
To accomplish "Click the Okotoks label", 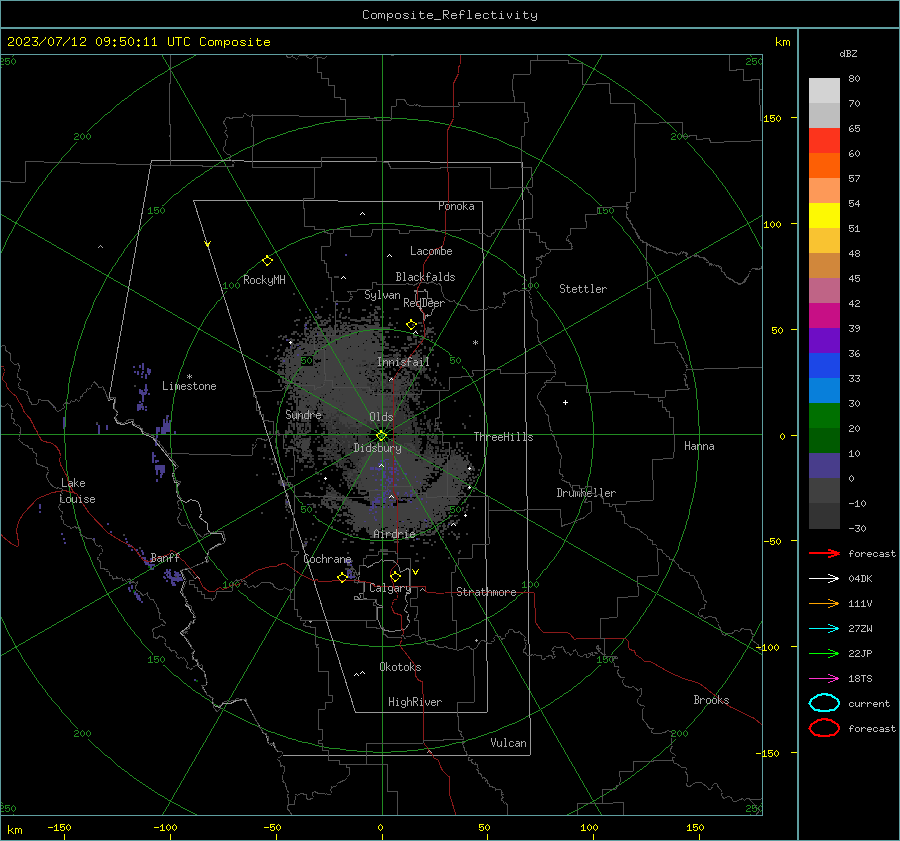I will tap(400, 667).
